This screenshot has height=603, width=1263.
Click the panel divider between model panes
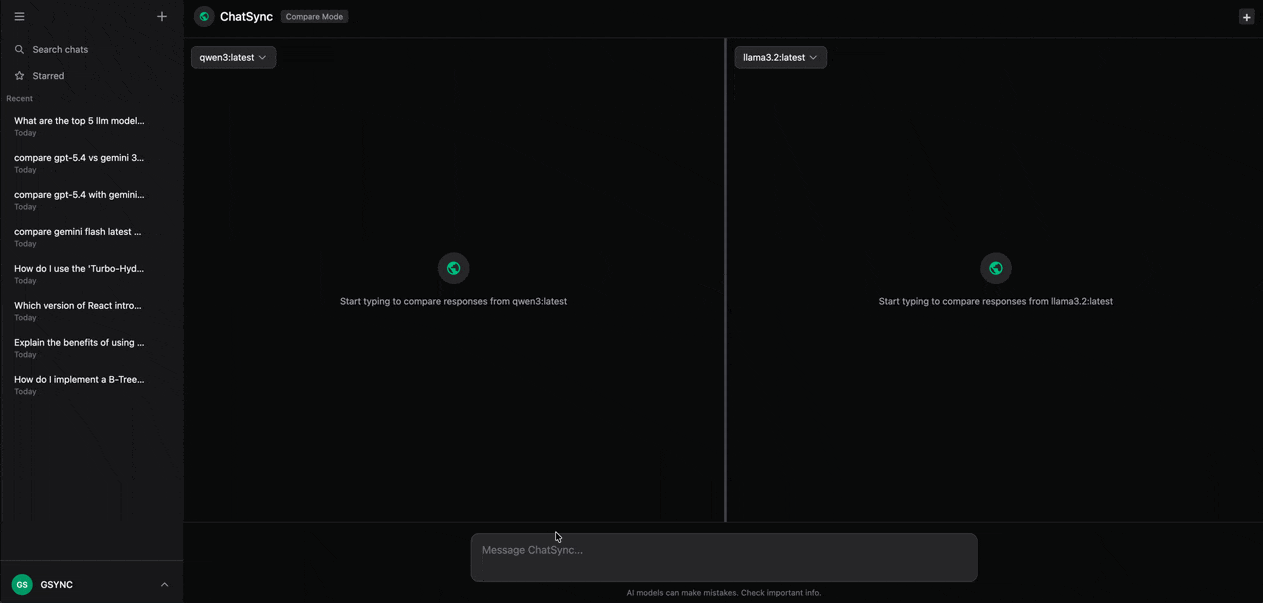(725, 280)
